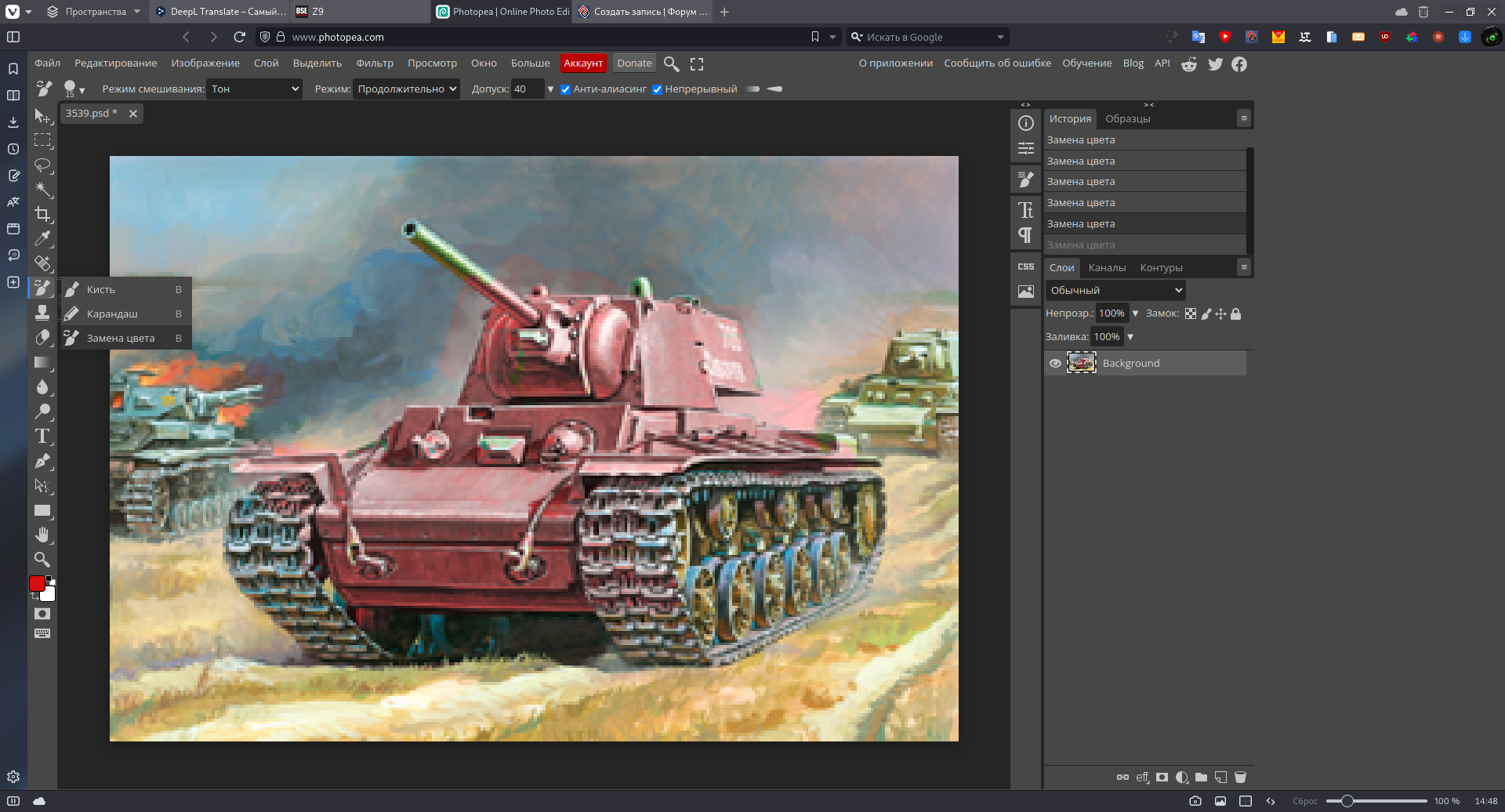Screen dimensions: 1505x812
Task: Select the Type tool in toolbar
Action: point(43,437)
